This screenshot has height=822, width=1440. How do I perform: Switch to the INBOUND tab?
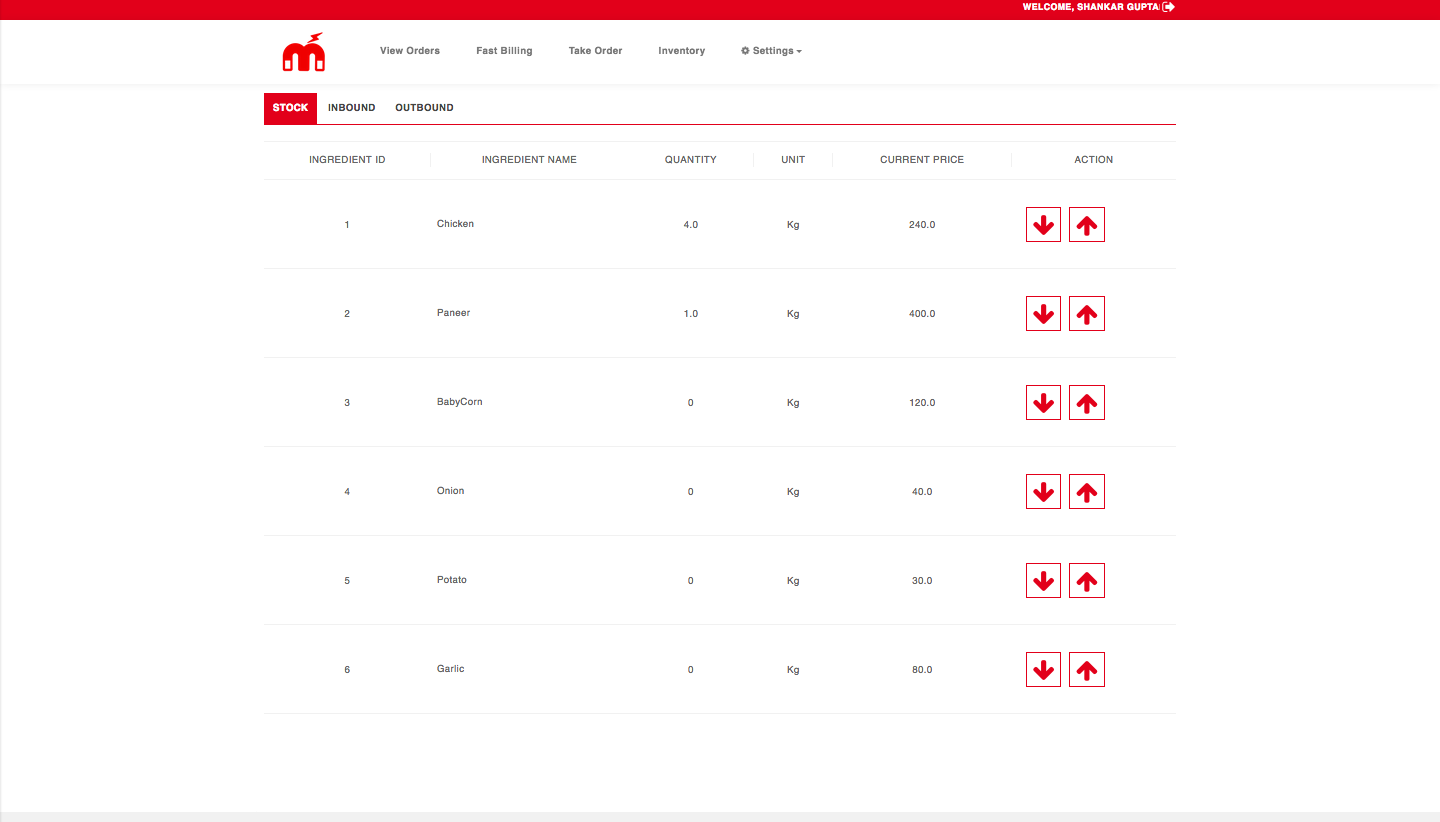352,108
